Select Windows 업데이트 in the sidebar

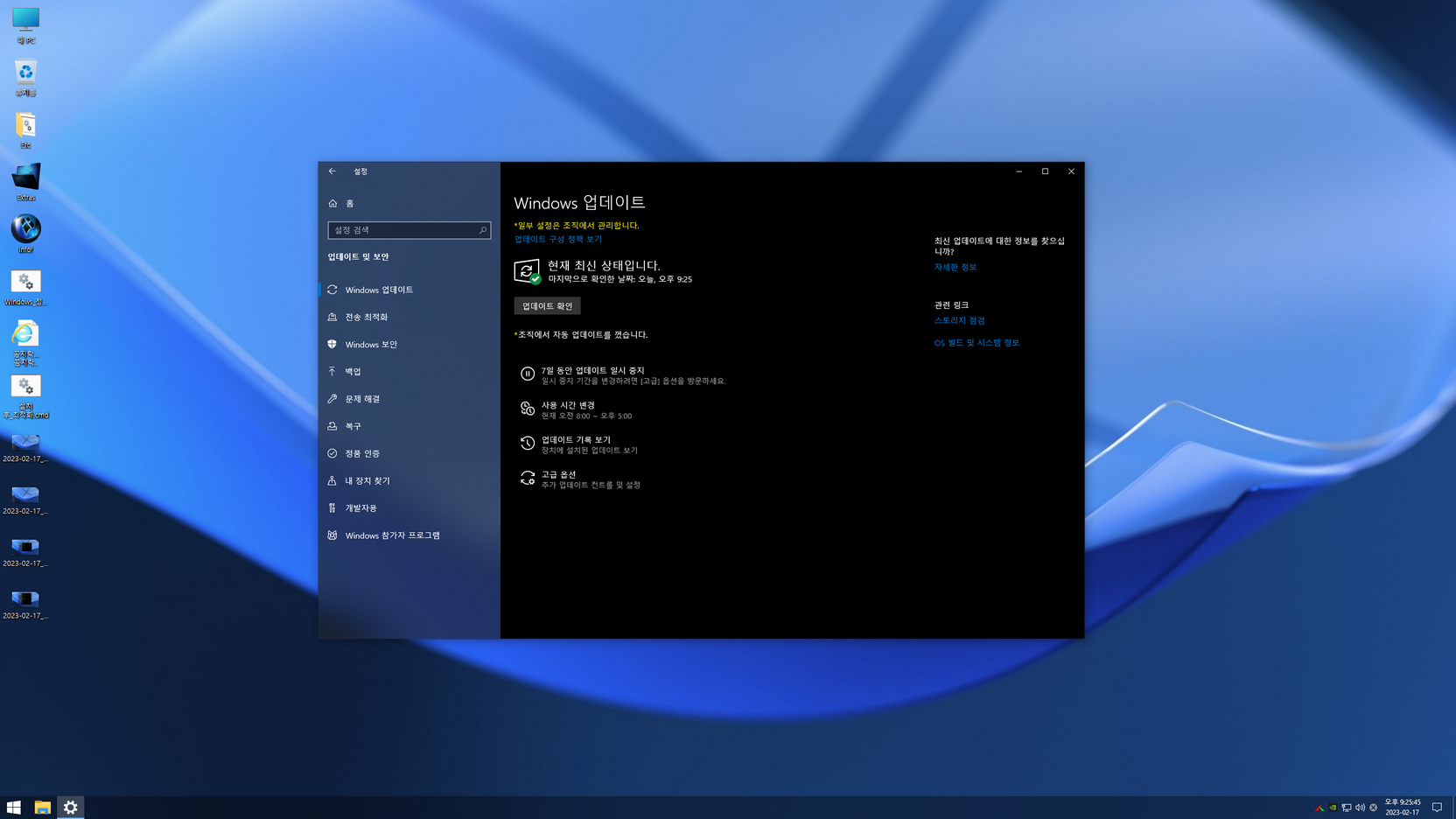[409, 290]
